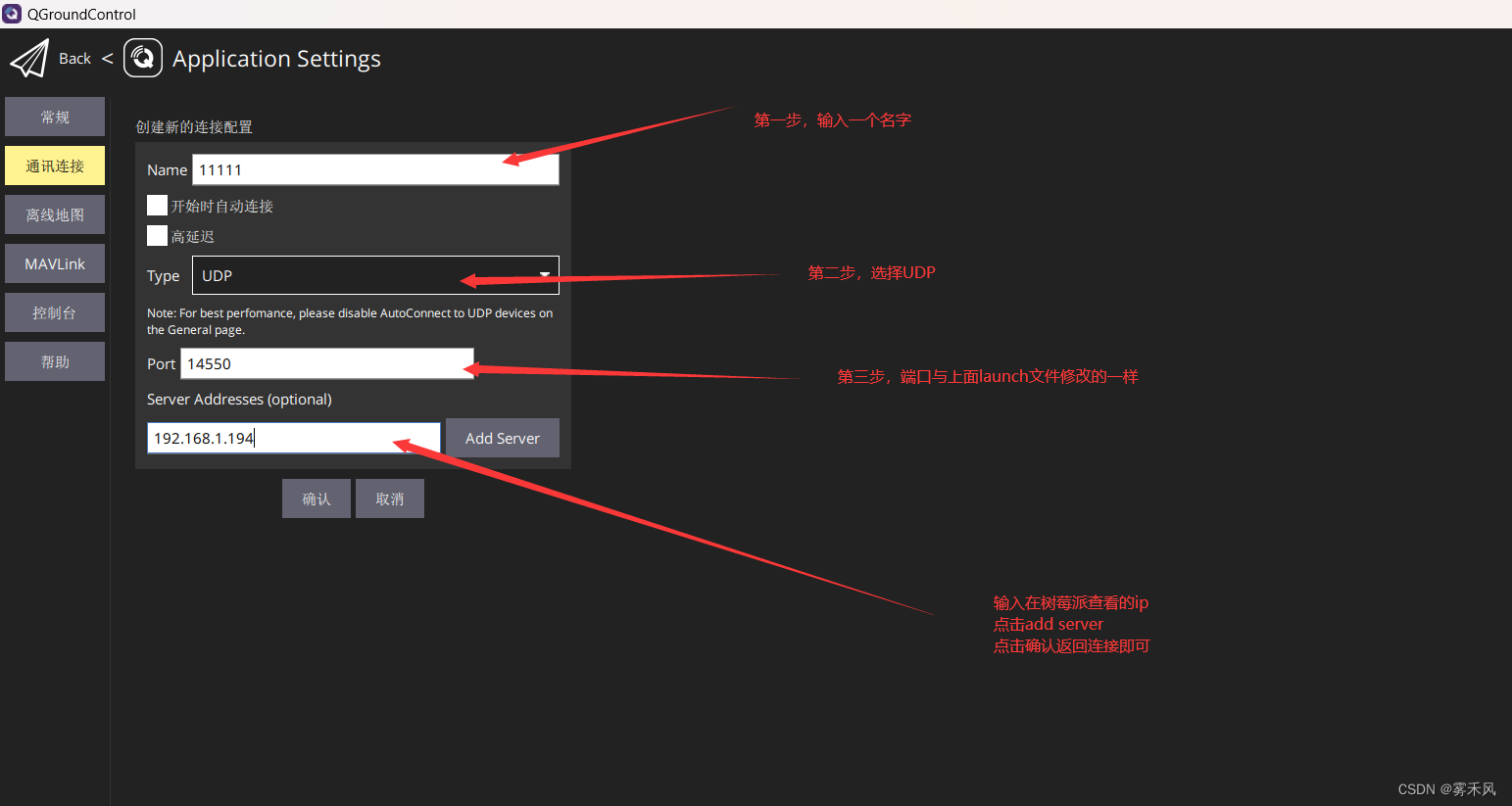Click the Back link in the header
Image resolution: width=1512 pixels, height=806 pixels.
pyautogui.click(x=74, y=58)
